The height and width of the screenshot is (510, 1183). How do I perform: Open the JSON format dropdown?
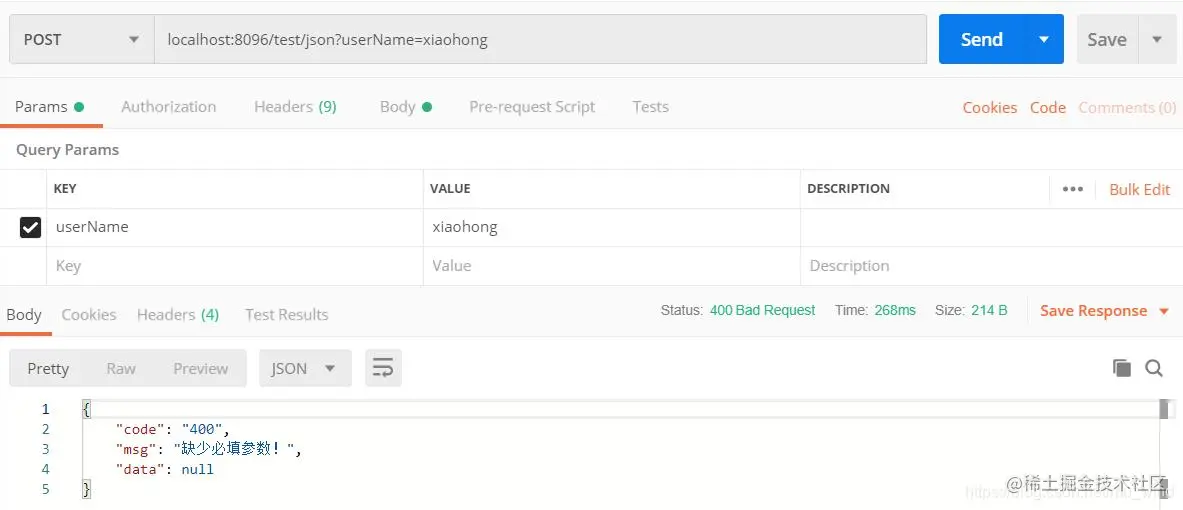click(x=305, y=368)
